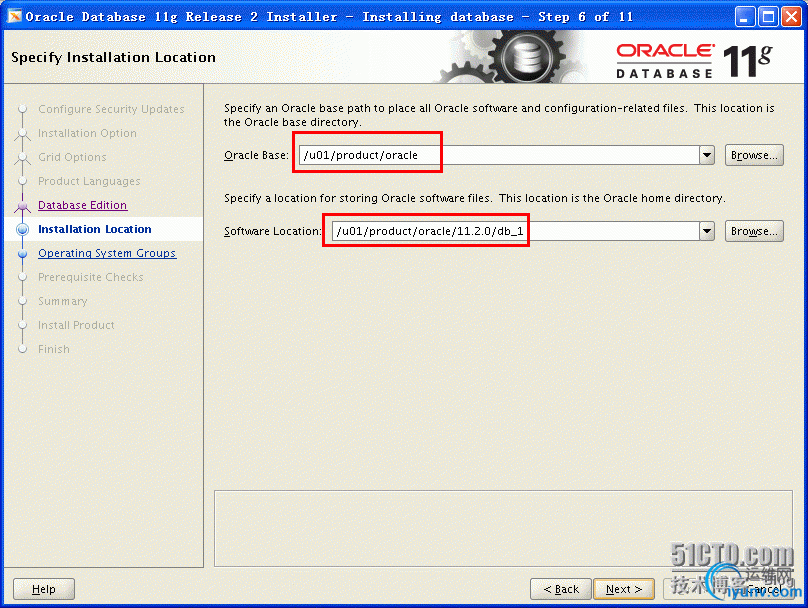Viewport: 808px width, 608px height.
Task: Click the Database Edition step marker icon
Action: (x=22, y=206)
